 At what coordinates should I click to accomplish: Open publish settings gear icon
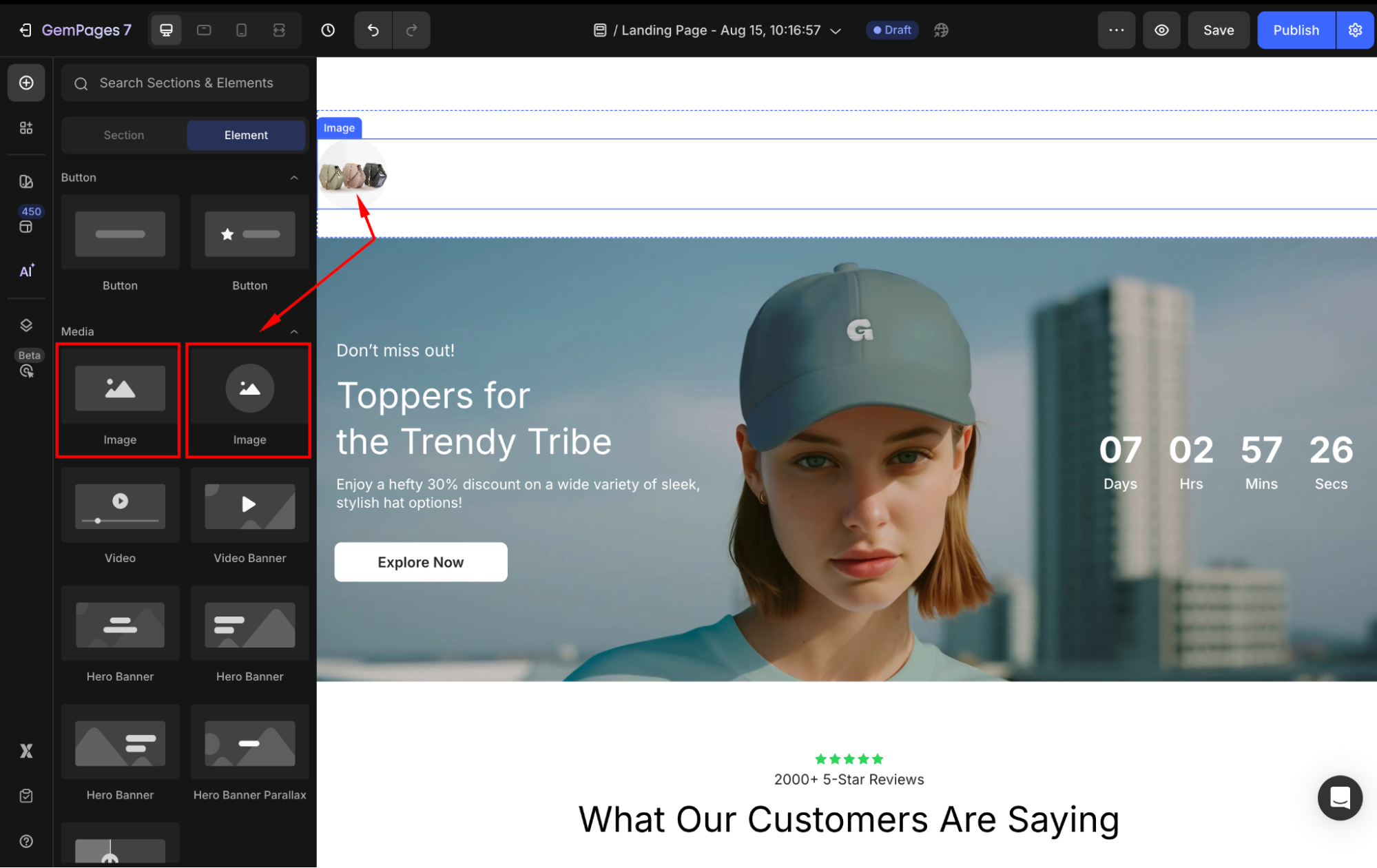click(x=1355, y=30)
